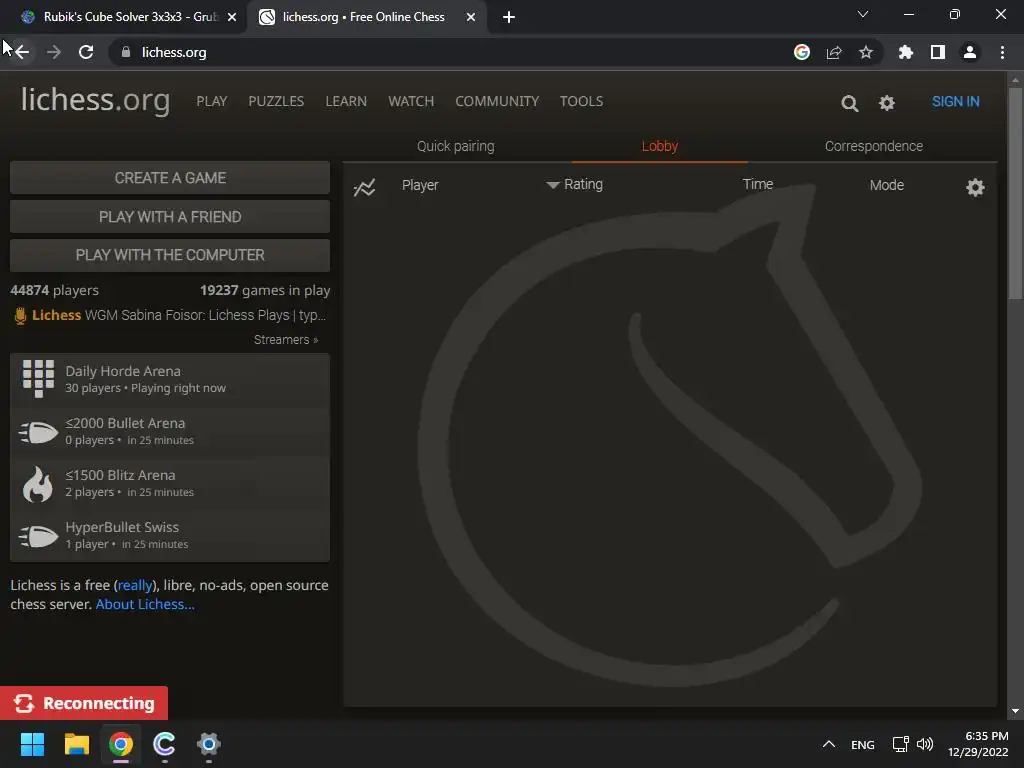Show hidden system tray icons chevron
Screen dimensions: 1024x768
pos(829,744)
